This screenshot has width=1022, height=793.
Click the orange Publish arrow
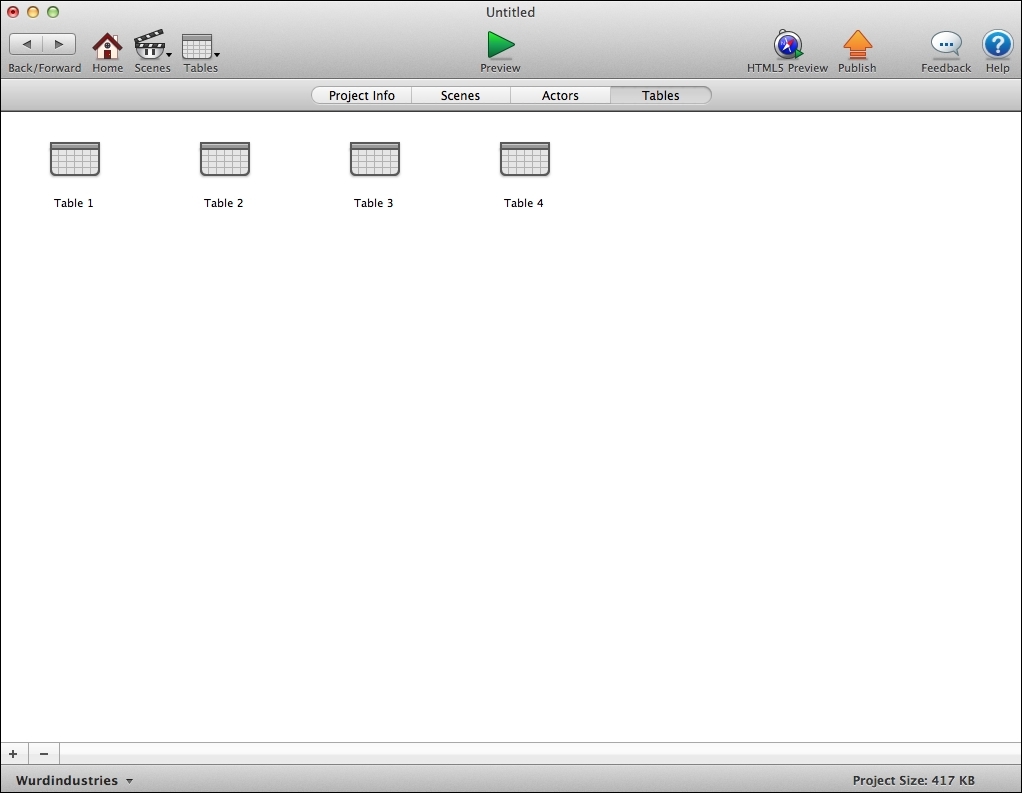tap(857, 45)
